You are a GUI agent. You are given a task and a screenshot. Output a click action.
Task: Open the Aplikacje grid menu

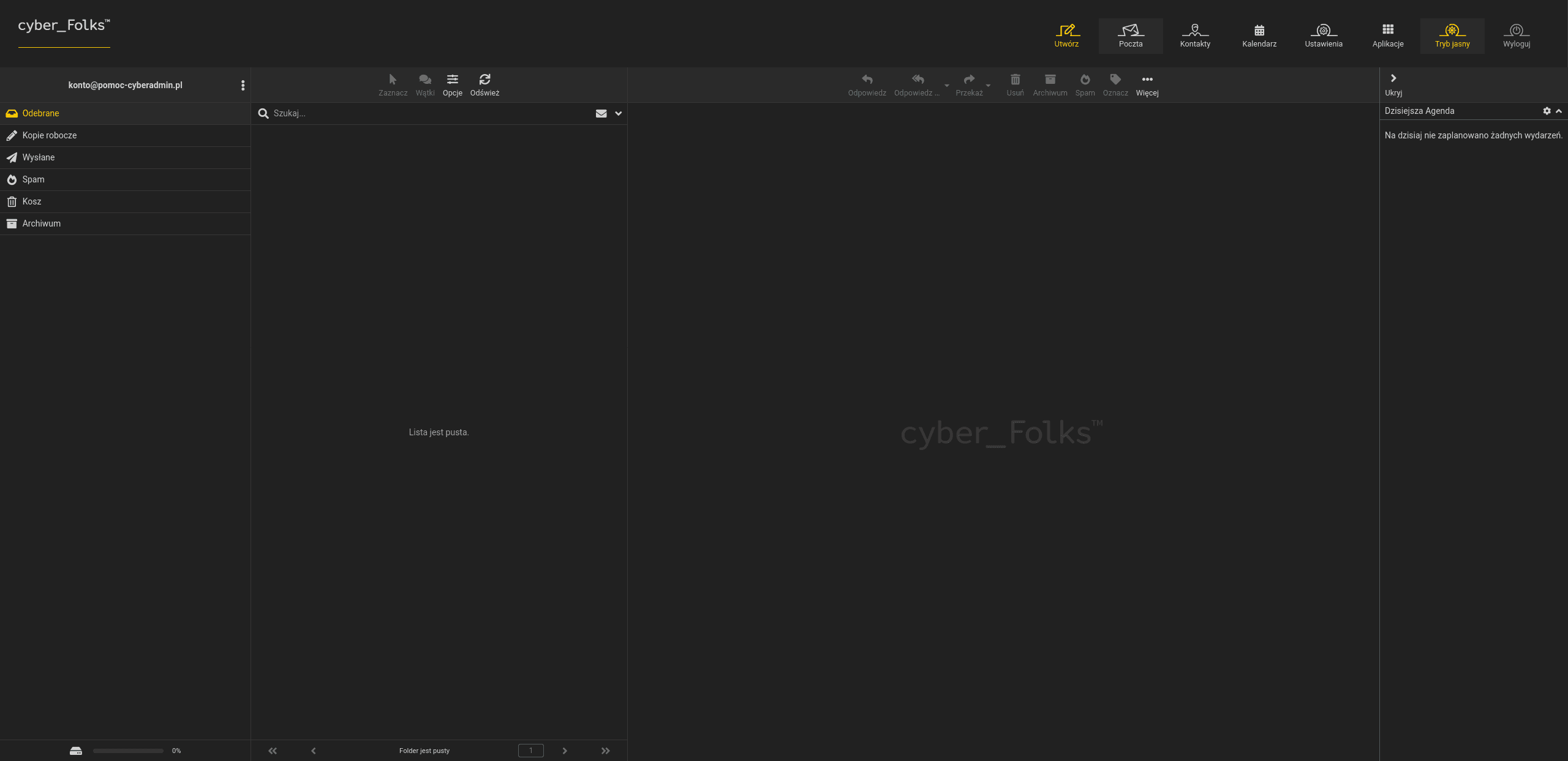1388,36
